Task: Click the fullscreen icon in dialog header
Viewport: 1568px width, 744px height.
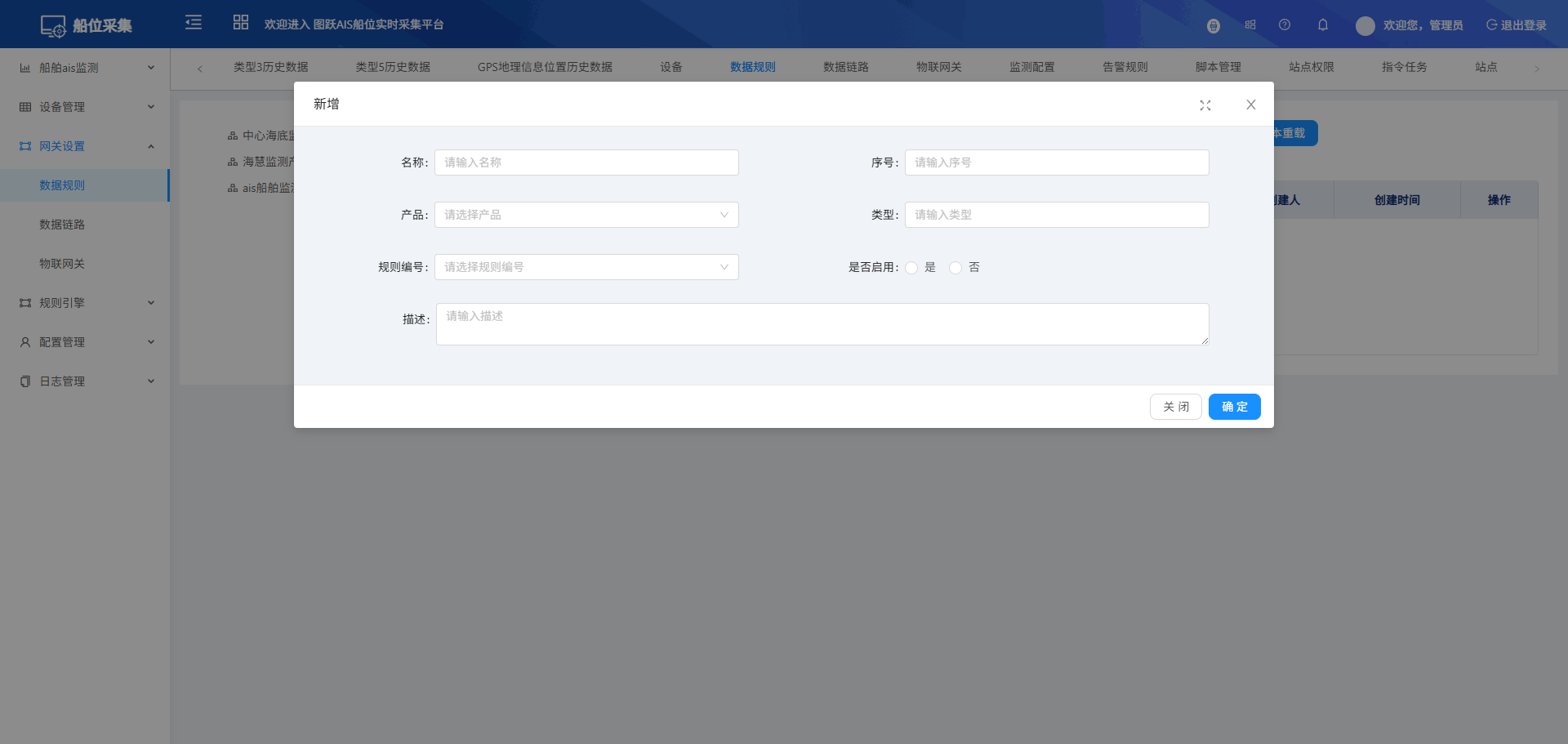Action: point(1205,105)
